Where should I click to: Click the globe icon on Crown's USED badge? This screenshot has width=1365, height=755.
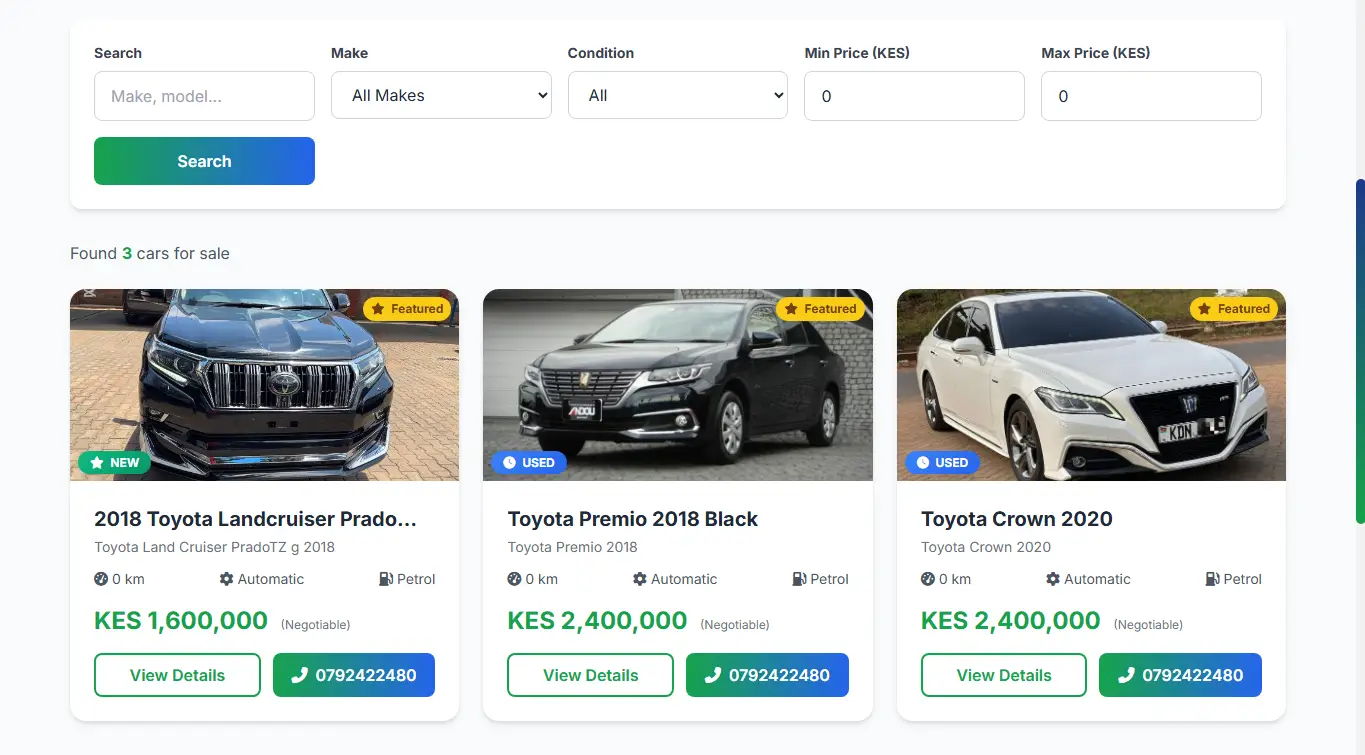click(x=922, y=462)
